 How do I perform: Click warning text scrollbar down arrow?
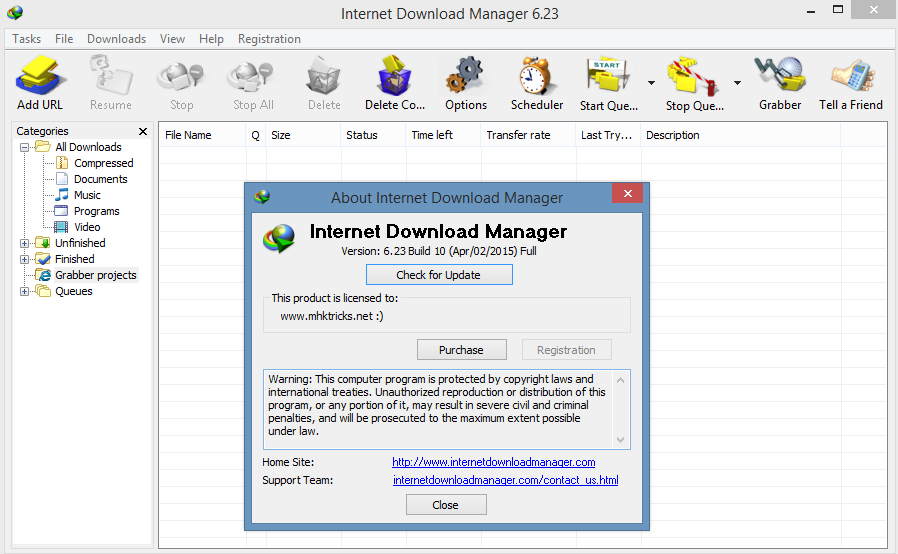621,440
